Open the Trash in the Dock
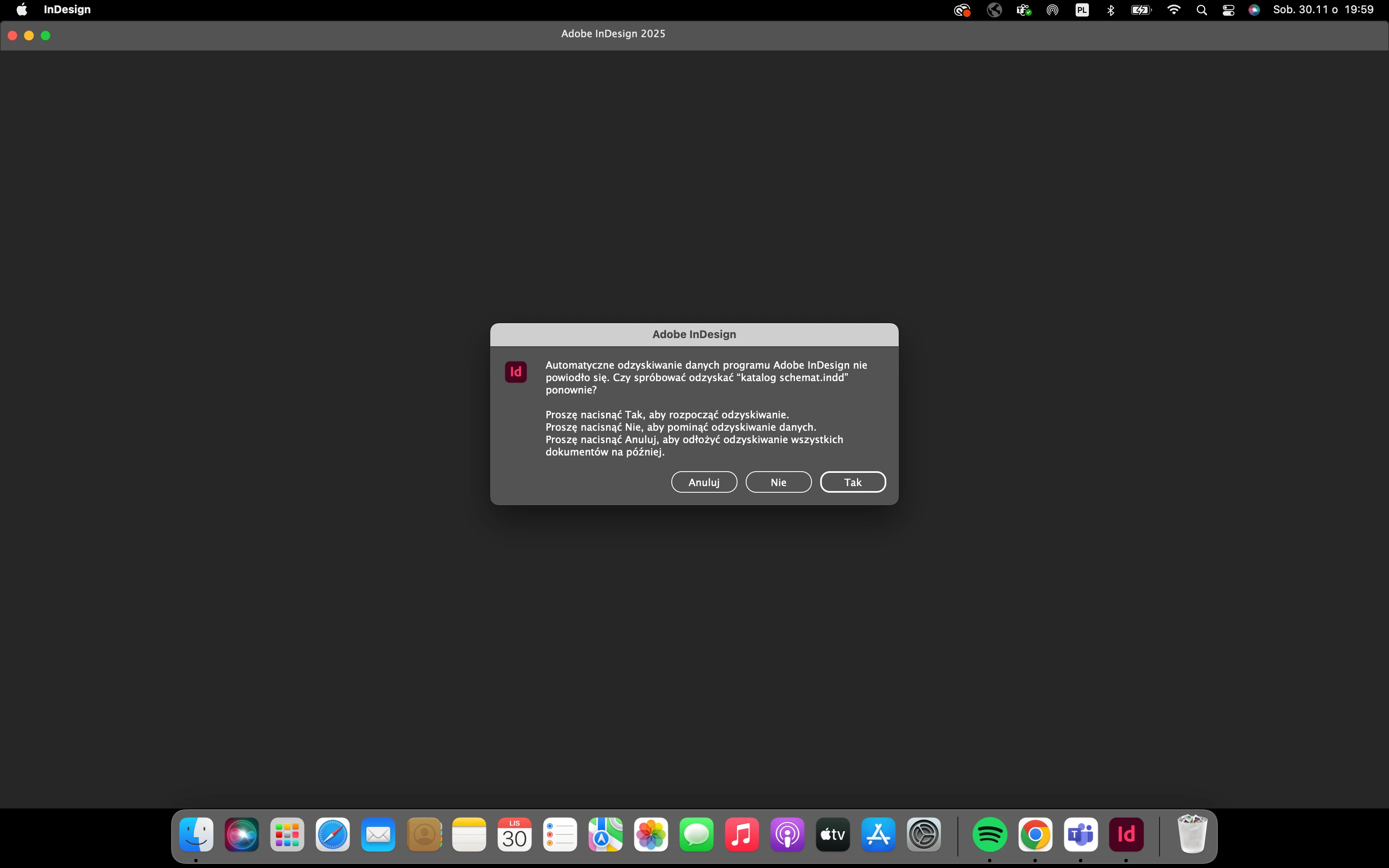Viewport: 1389px width, 868px height. pyautogui.click(x=1191, y=834)
